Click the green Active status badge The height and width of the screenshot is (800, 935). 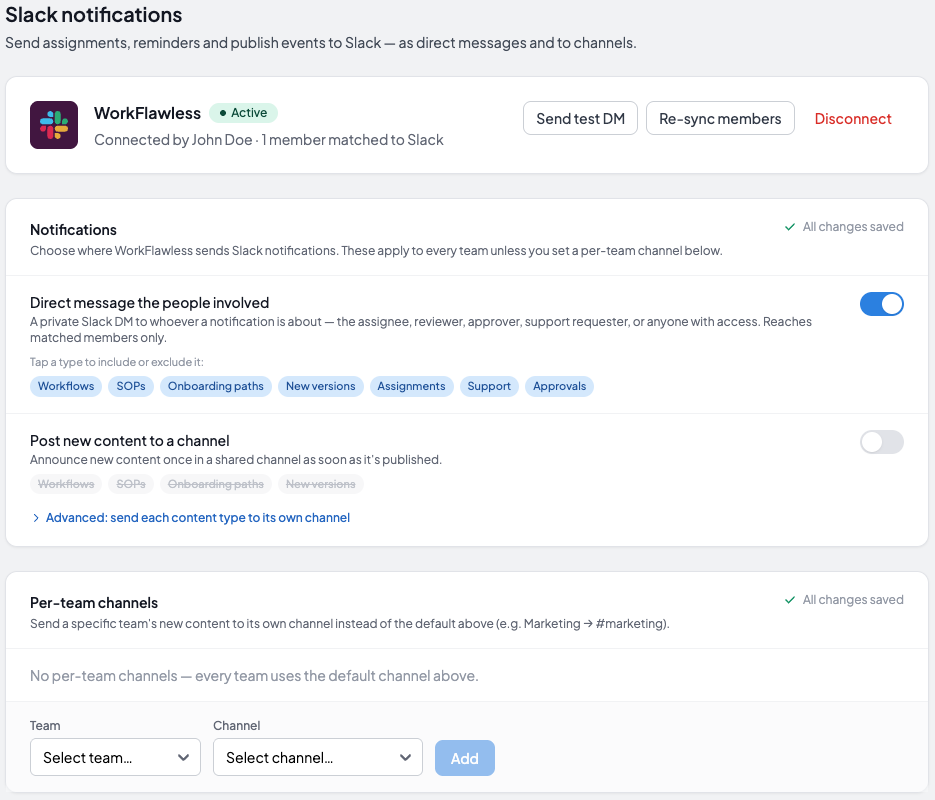pos(243,113)
